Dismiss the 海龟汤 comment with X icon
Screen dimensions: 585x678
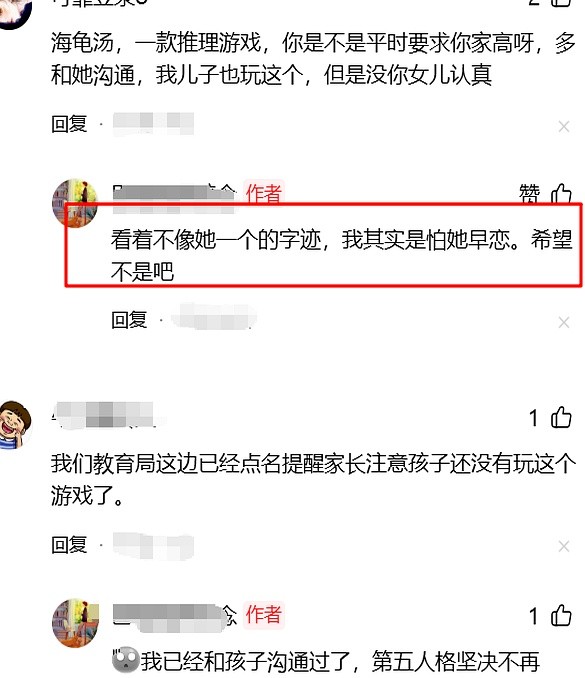(563, 127)
